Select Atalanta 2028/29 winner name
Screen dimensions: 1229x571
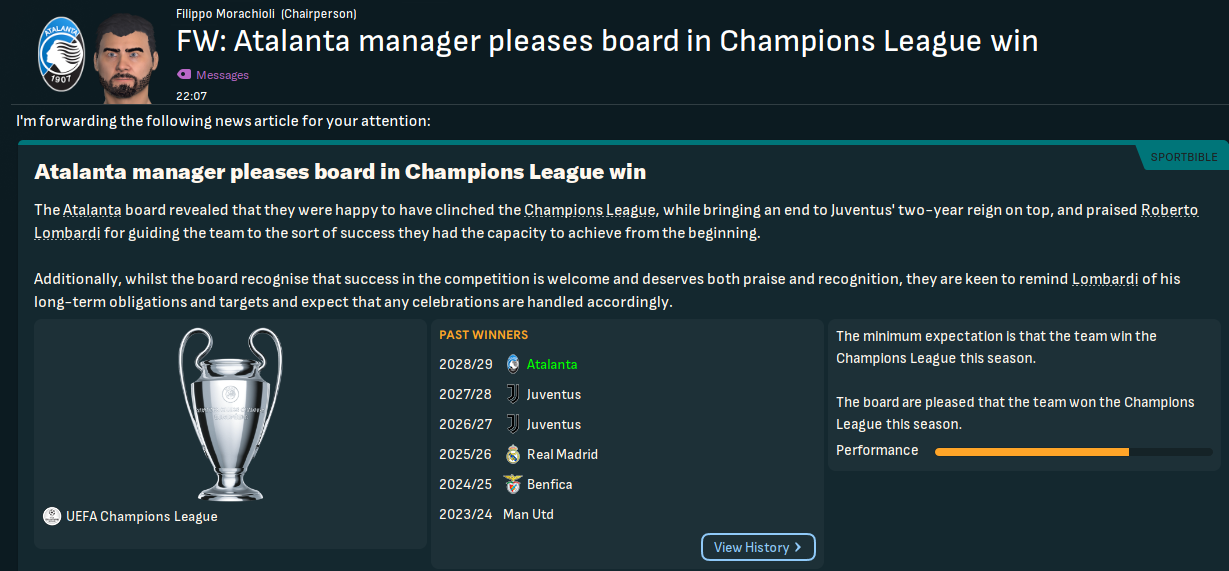point(552,364)
